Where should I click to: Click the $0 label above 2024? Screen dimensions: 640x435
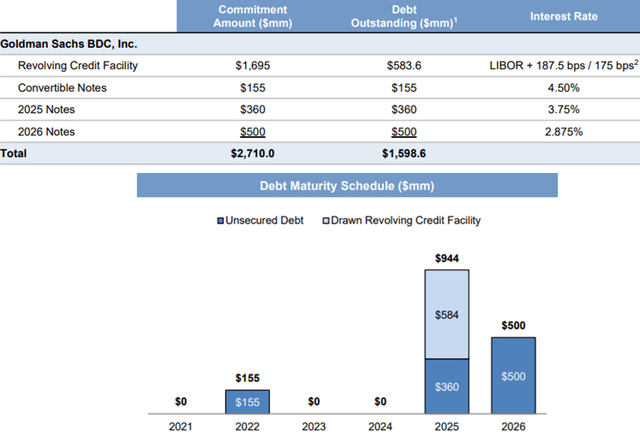tap(380, 402)
